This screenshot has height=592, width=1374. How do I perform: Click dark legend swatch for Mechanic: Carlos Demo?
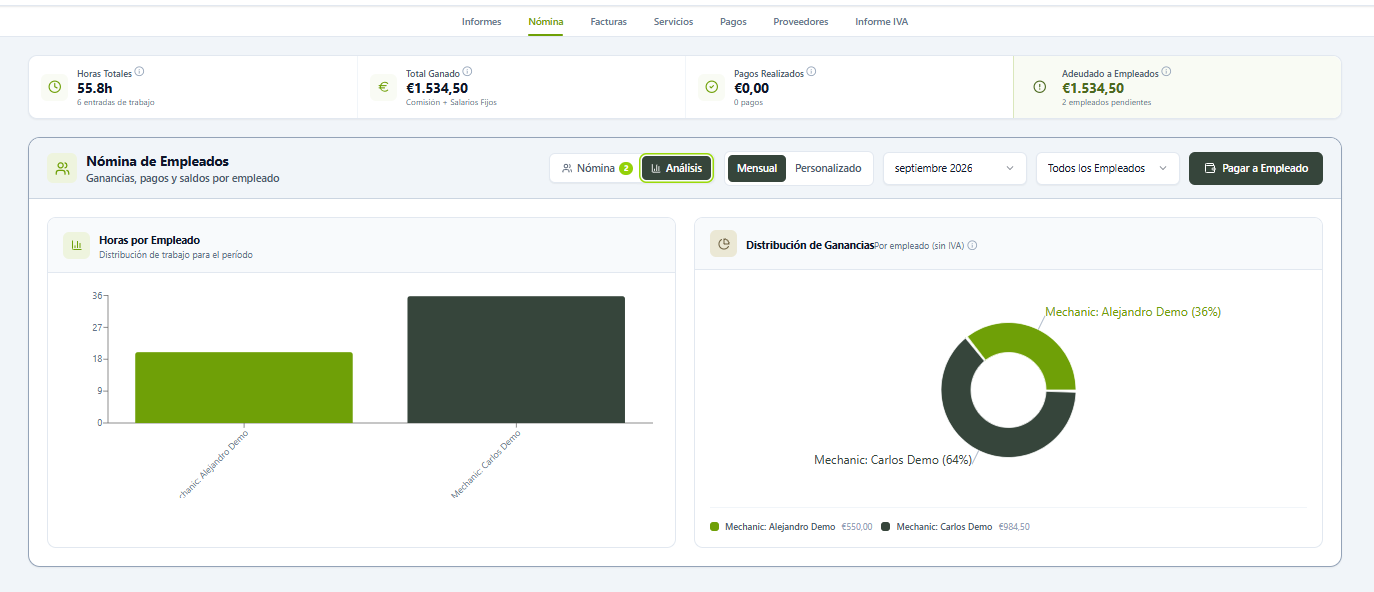tap(886, 527)
